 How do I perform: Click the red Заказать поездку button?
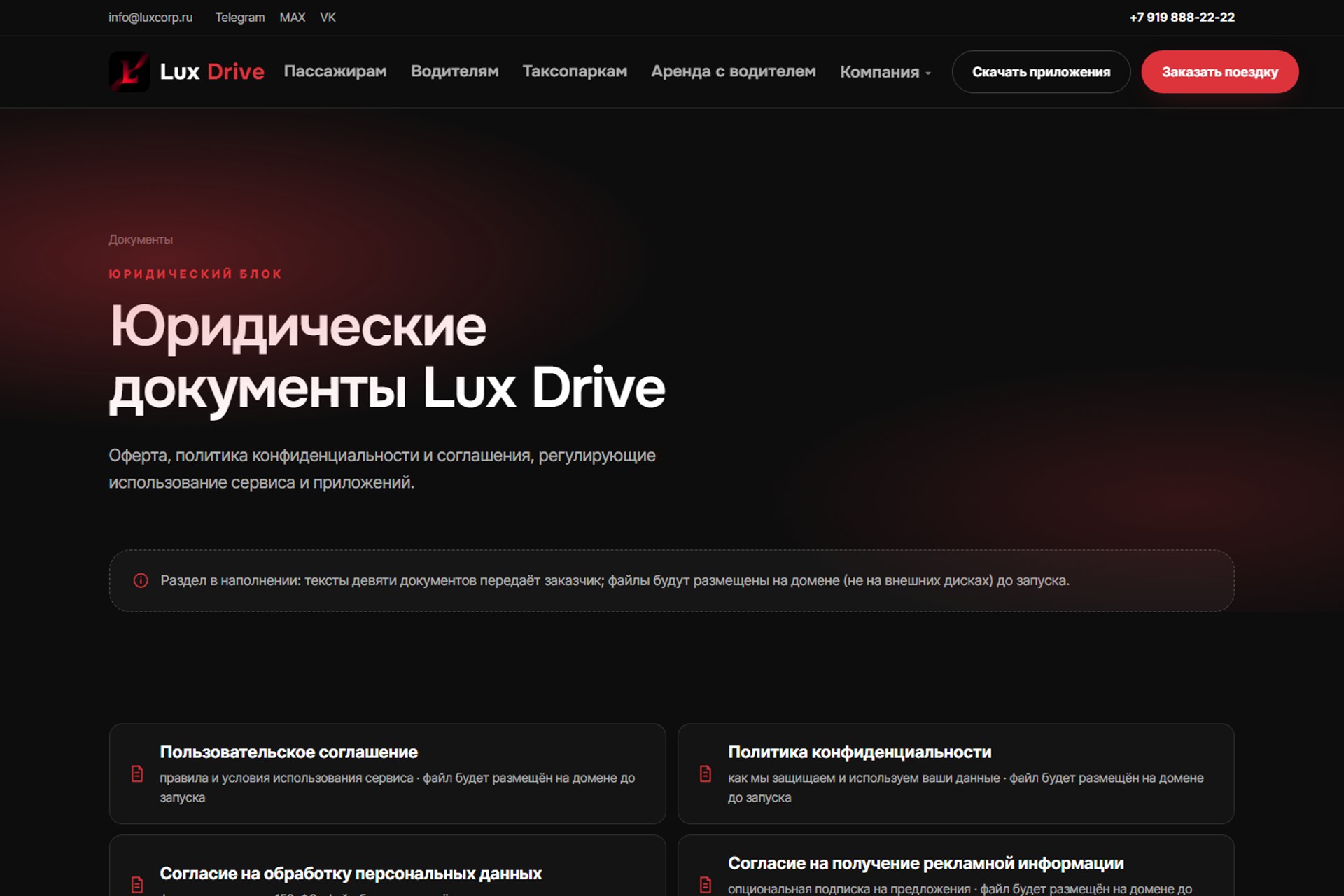point(1220,72)
